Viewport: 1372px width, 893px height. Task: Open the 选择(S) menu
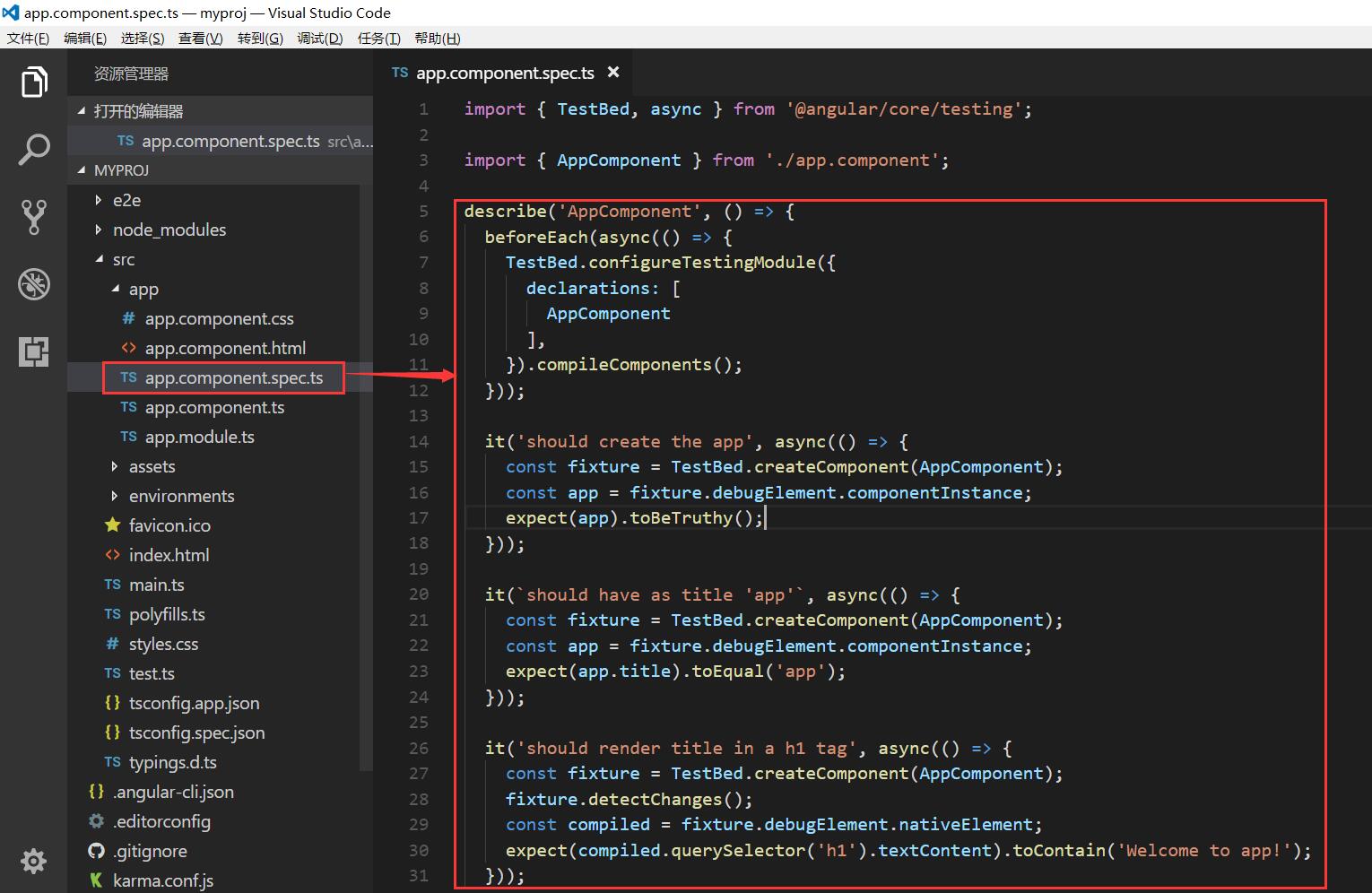click(x=143, y=38)
